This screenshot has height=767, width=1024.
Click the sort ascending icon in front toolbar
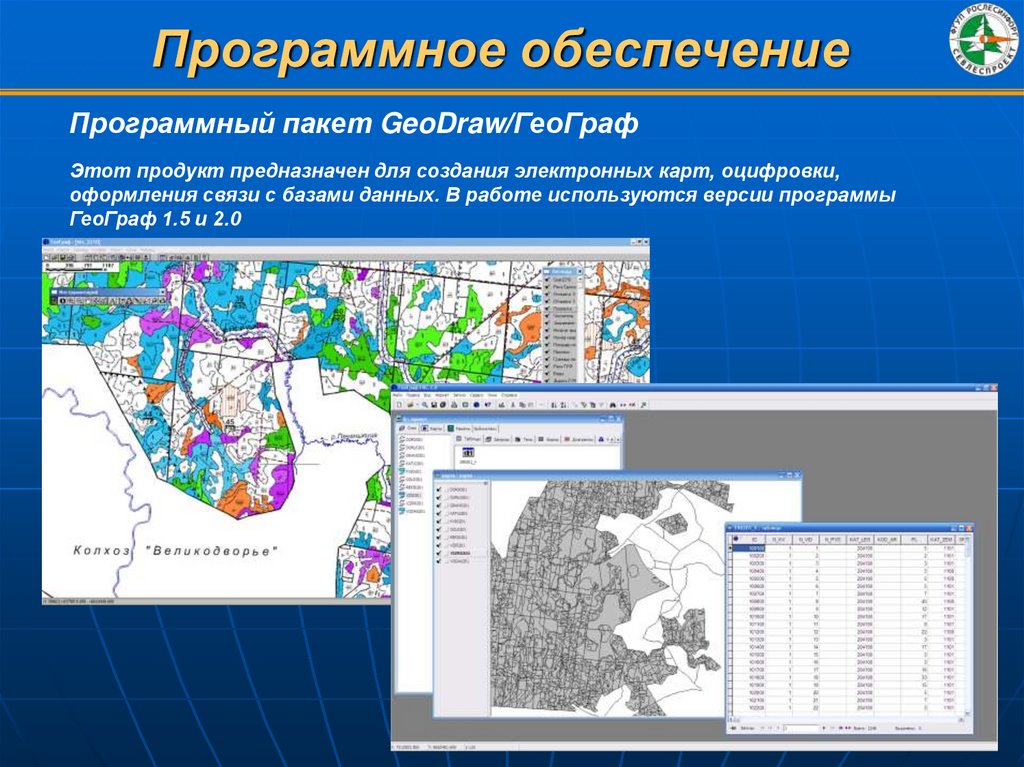(x=553, y=405)
